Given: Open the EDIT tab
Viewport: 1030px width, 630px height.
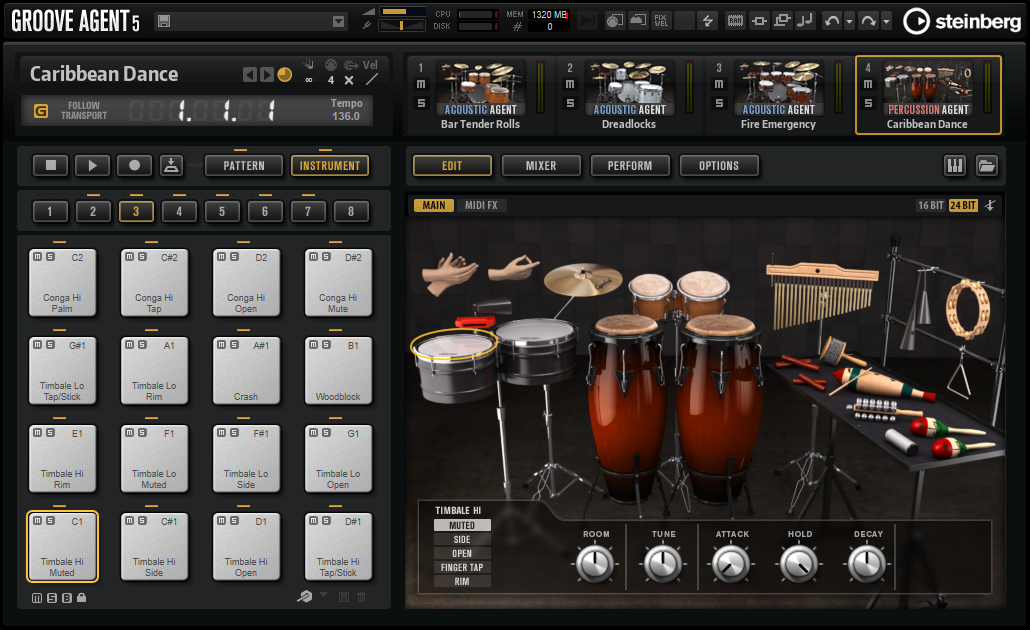Looking at the screenshot, I should click(x=452, y=166).
